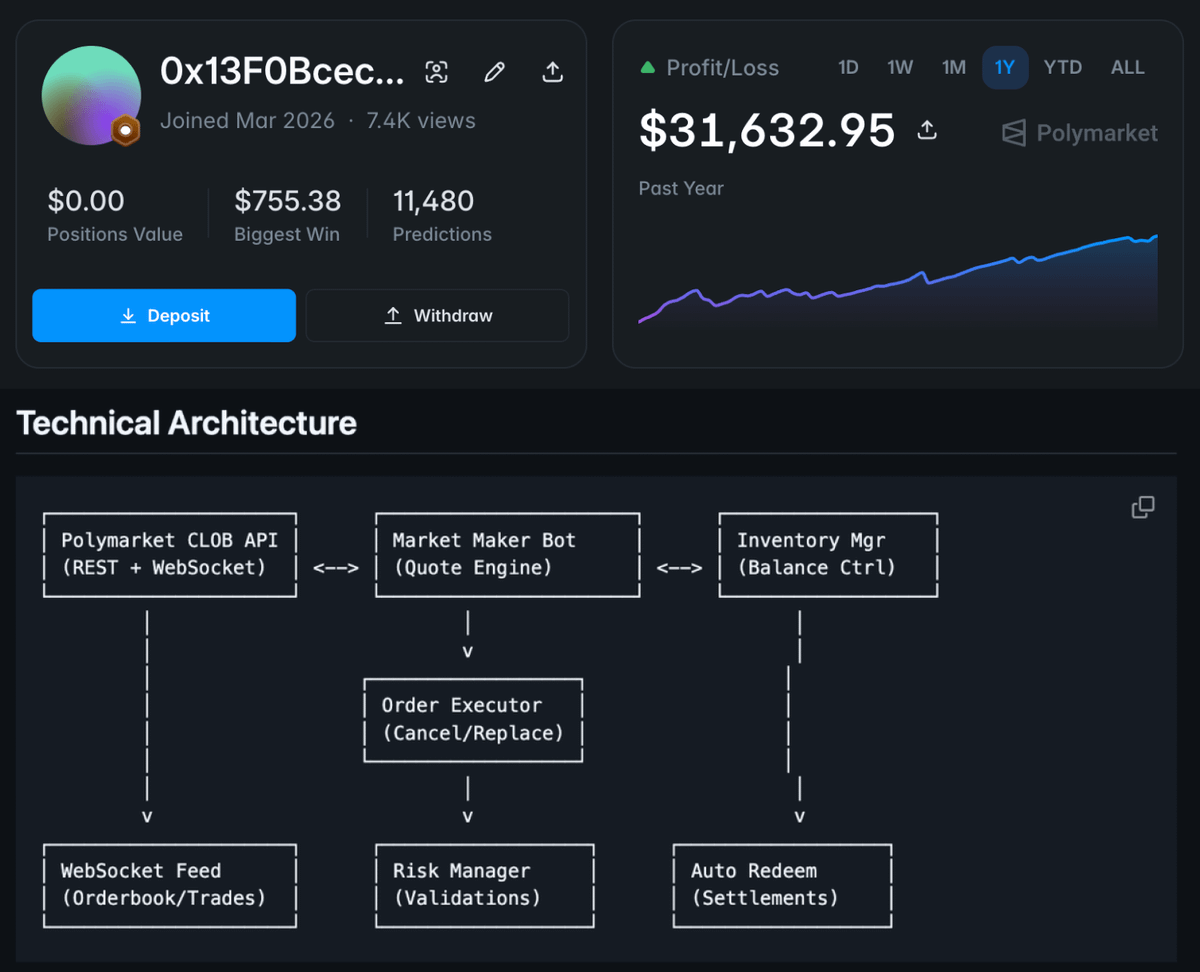The height and width of the screenshot is (972, 1200).
Task: Click the gradient profile avatar
Action: point(91,96)
